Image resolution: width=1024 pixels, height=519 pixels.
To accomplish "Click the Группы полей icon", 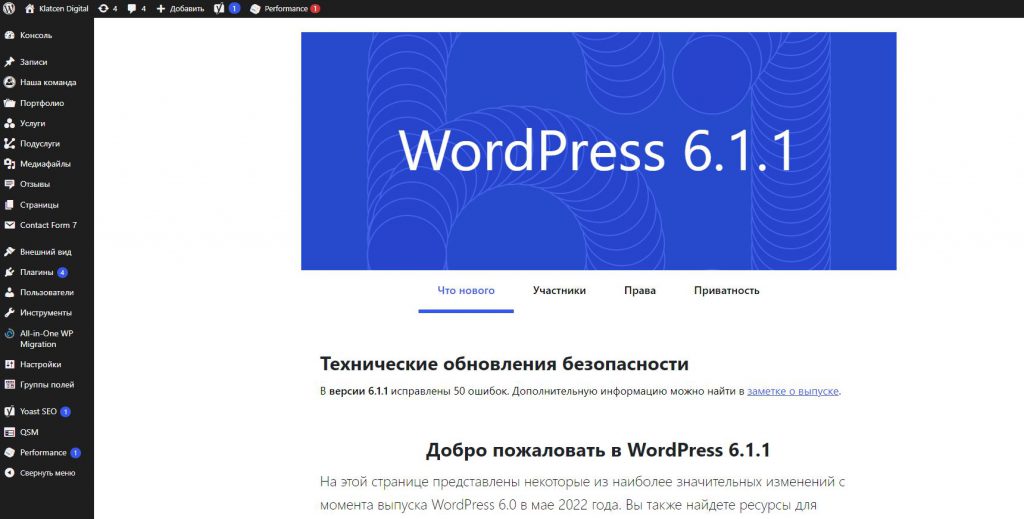I will (x=9, y=385).
